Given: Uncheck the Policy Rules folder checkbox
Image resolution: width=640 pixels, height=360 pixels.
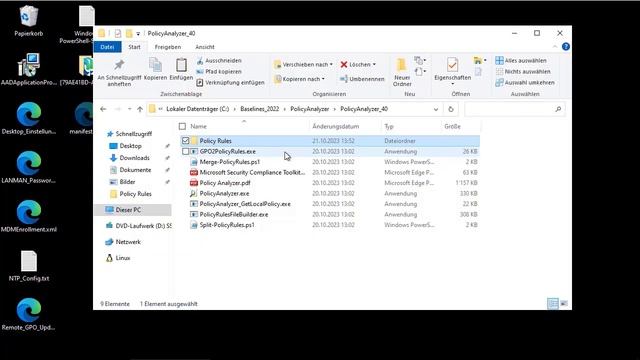Looking at the screenshot, I should tap(185, 141).
